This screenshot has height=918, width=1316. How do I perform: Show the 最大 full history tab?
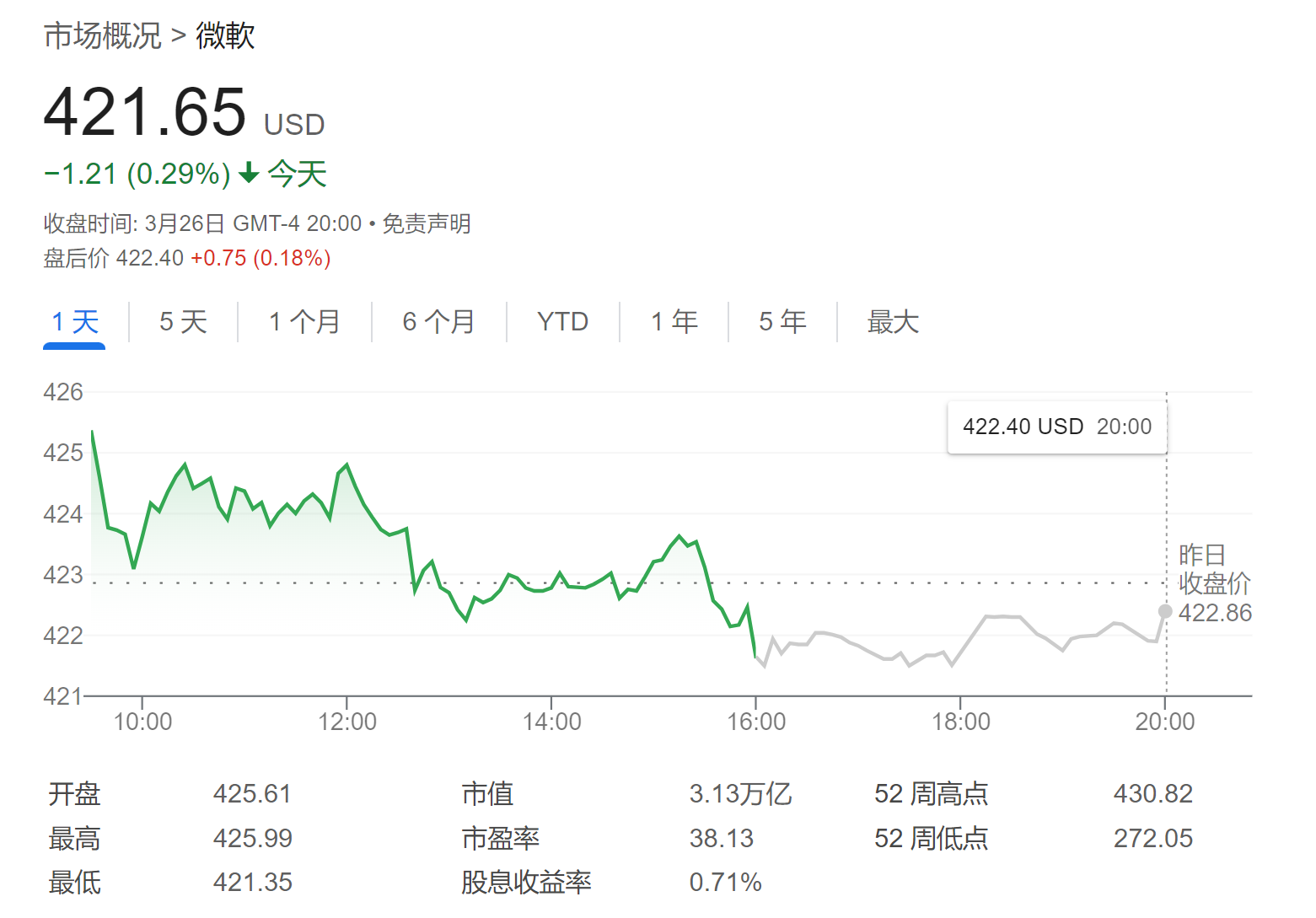point(893,321)
